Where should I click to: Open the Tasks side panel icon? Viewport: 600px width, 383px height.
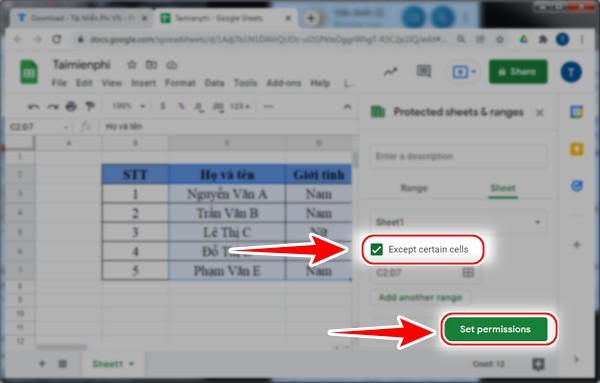point(577,186)
